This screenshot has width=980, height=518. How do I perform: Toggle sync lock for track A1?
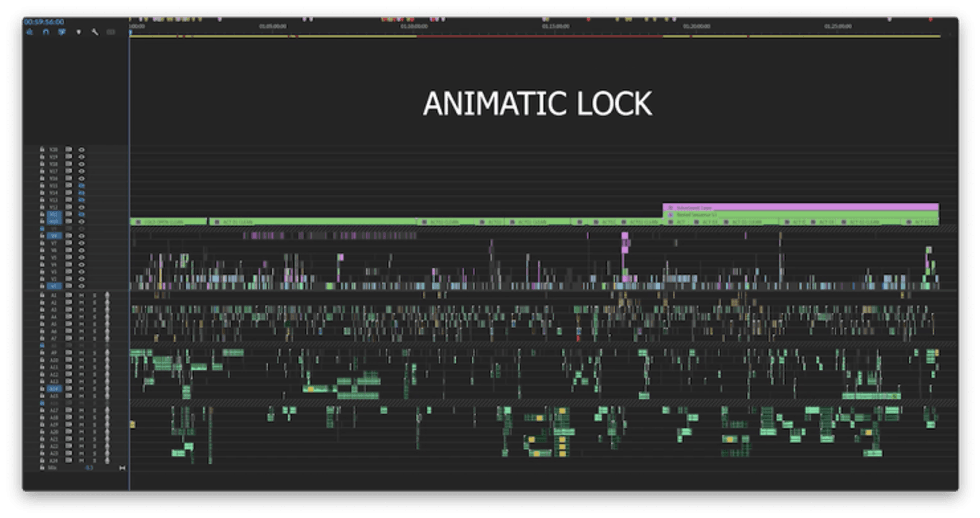pos(69,296)
